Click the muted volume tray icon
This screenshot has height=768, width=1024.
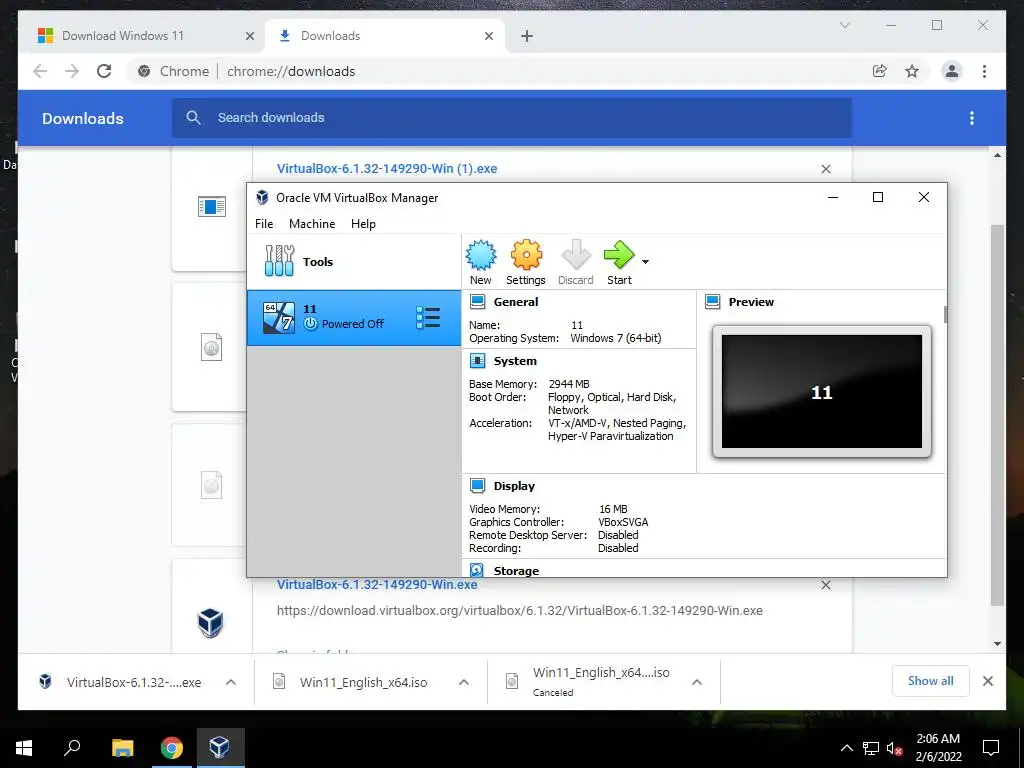(x=894, y=748)
